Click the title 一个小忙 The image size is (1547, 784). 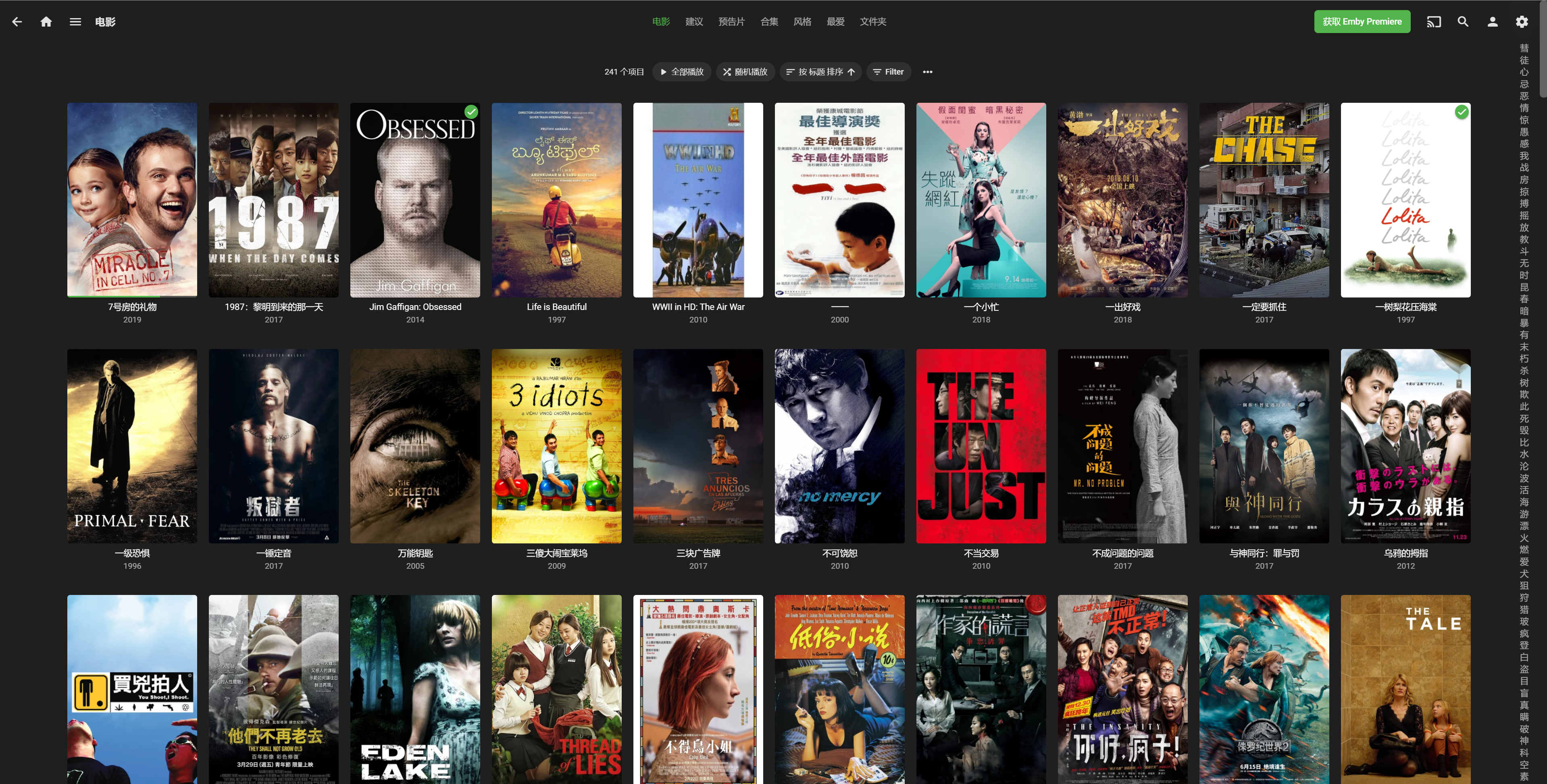[981, 307]
